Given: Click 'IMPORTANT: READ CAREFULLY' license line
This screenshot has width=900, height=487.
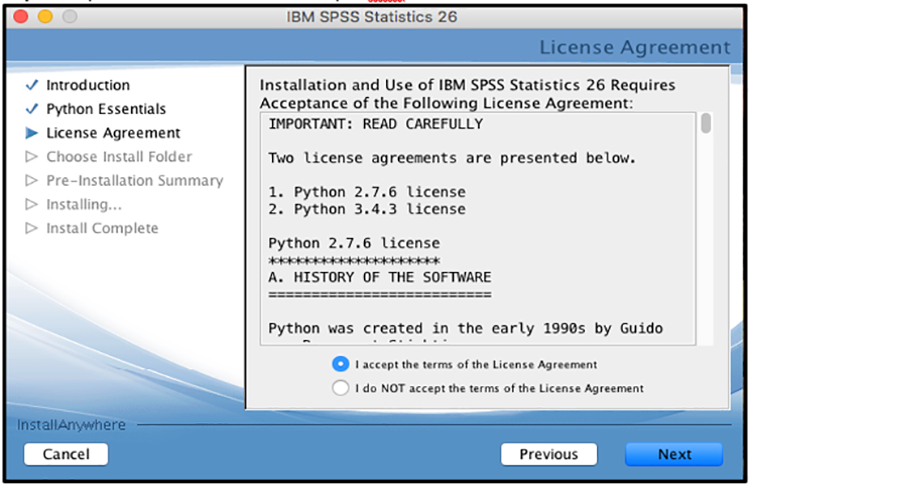Looking at the screenshot, I should 376,124.
